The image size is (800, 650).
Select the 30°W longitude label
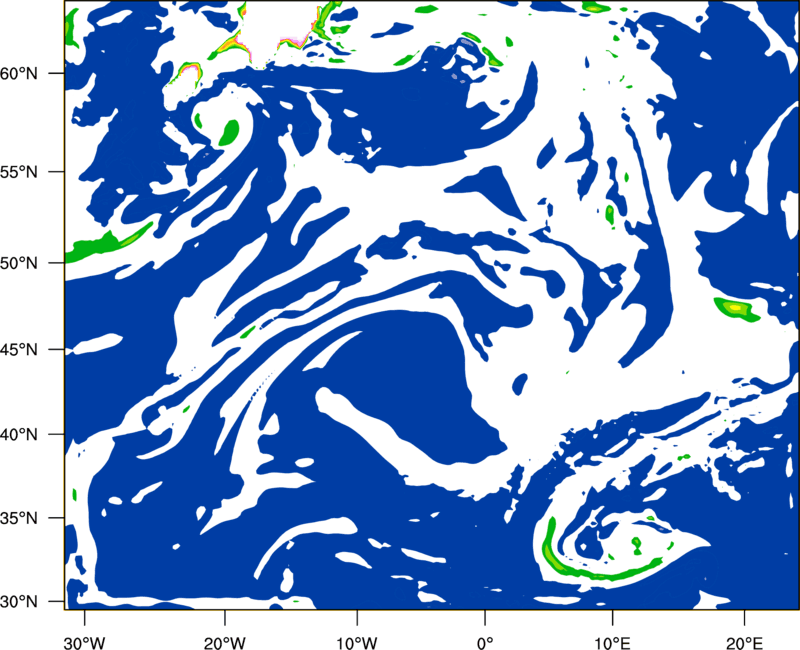(x=85, y=642)
